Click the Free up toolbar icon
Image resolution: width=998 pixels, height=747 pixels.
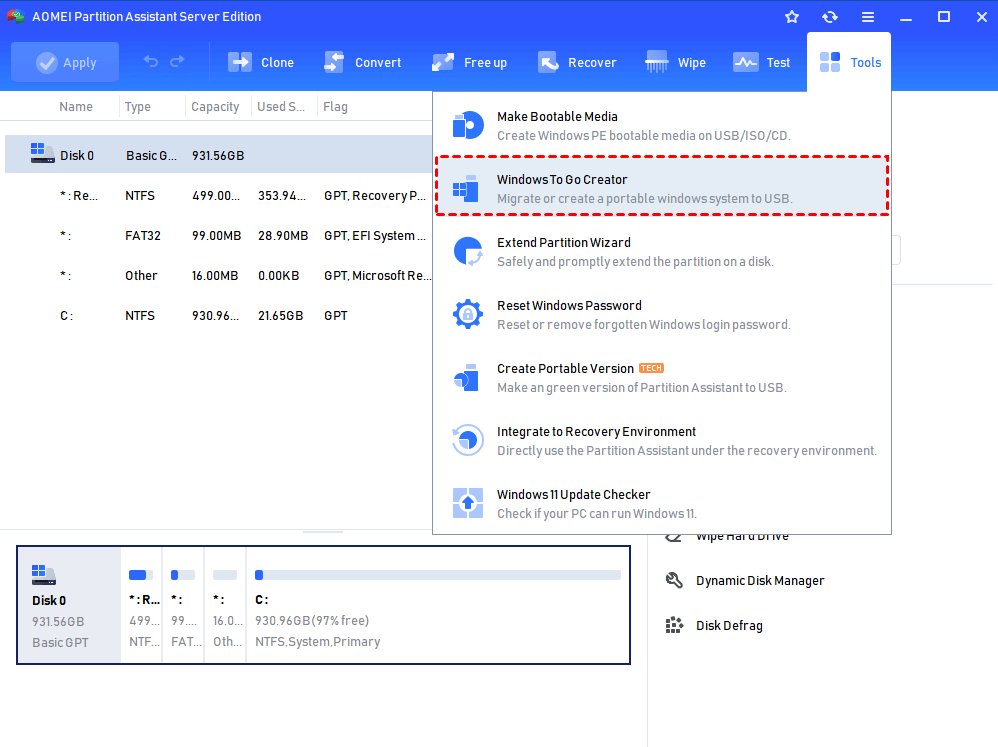[443, 62]
